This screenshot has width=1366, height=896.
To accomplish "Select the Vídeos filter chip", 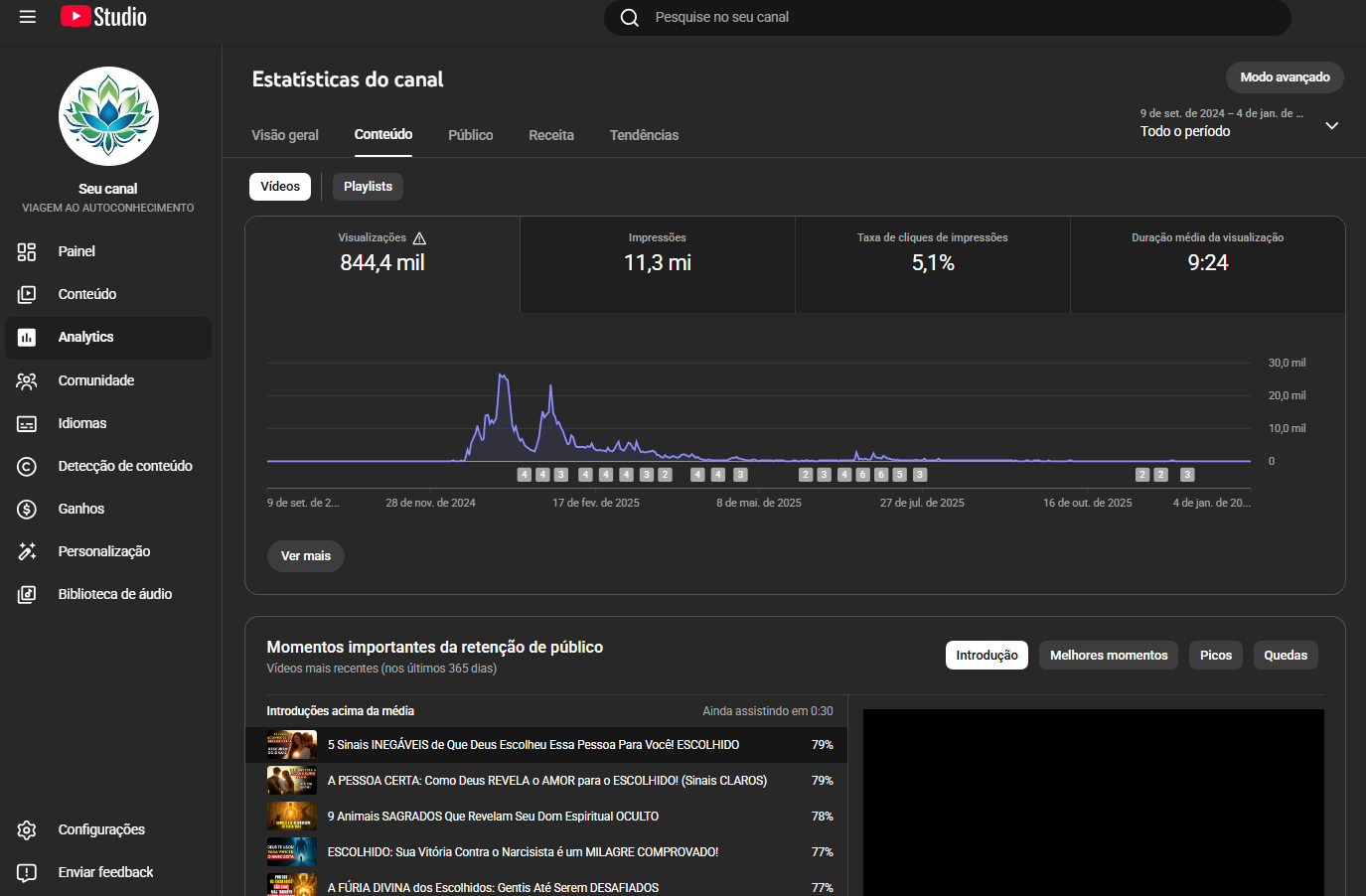I will coord(280,187).
